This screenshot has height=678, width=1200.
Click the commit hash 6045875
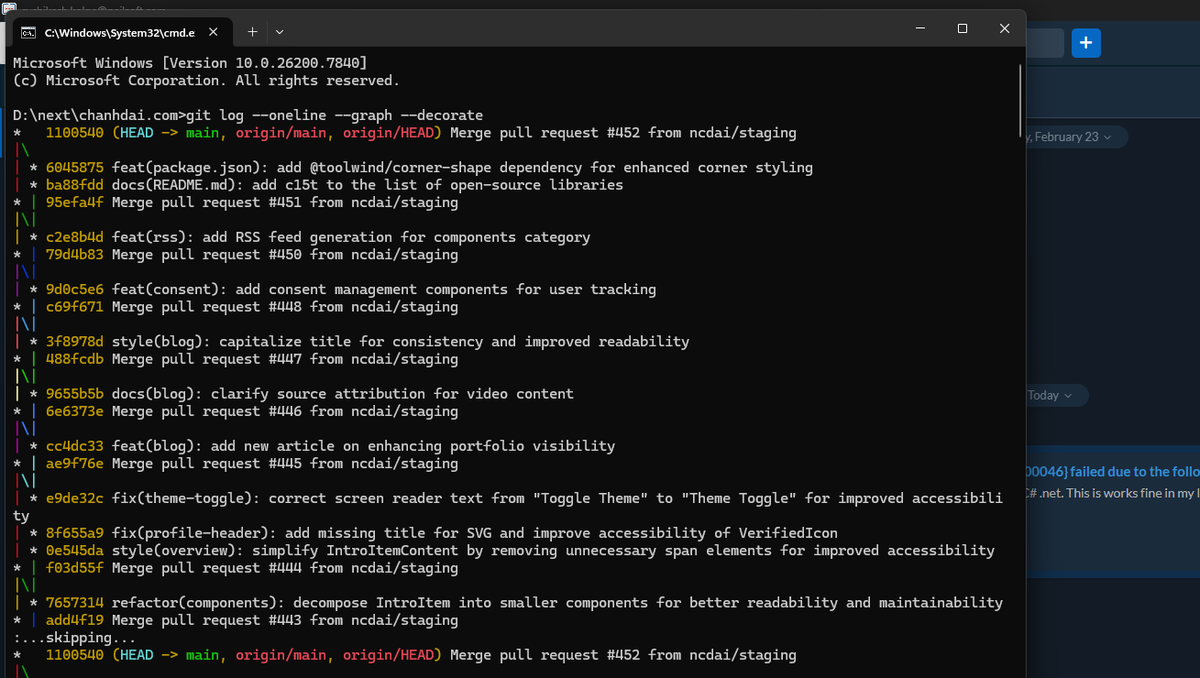pos(74,167)
